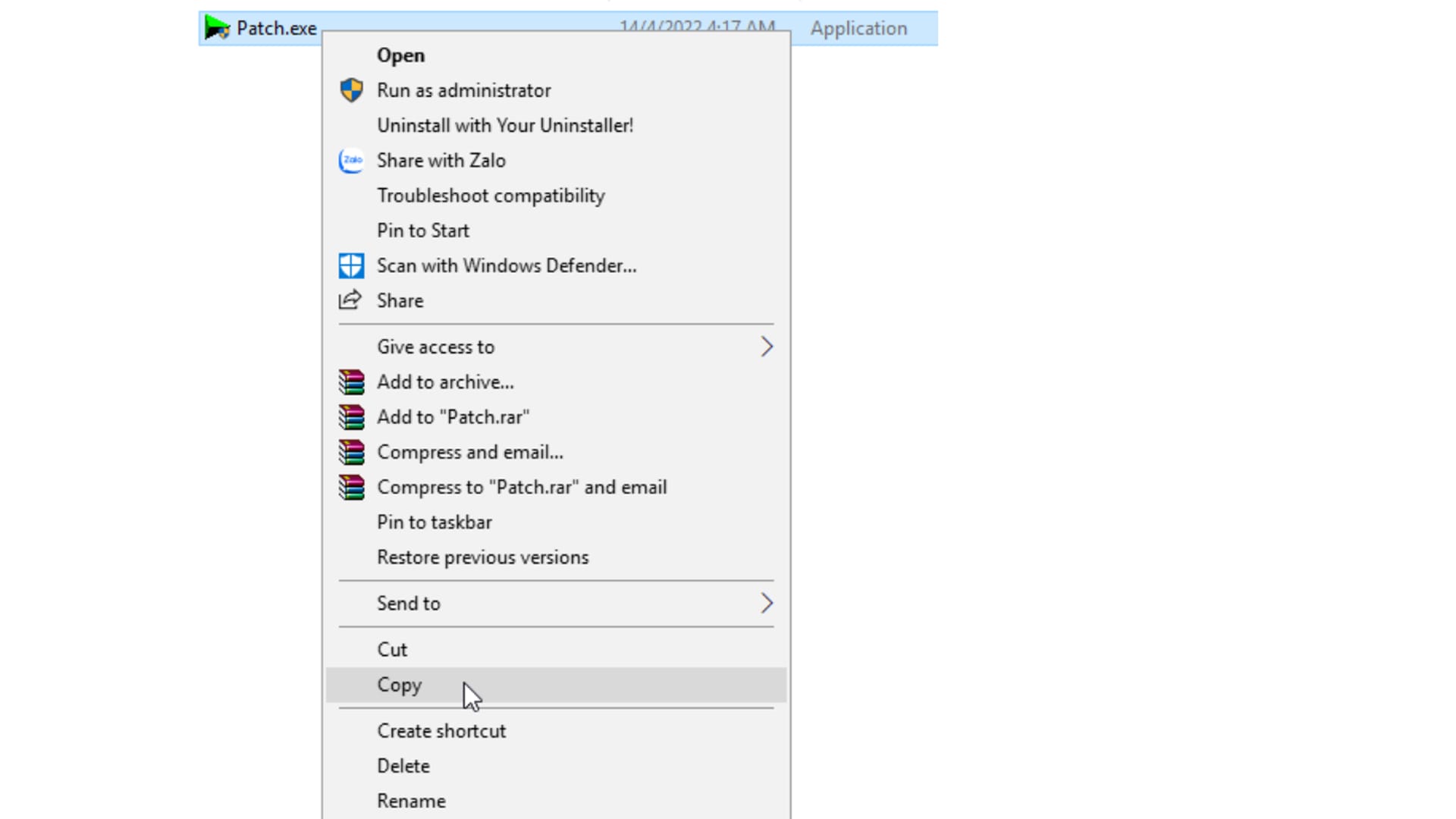The image size is (1456, 819).
Task: Click the Application type cell of Patch.exe
Action: coord(858,28)
